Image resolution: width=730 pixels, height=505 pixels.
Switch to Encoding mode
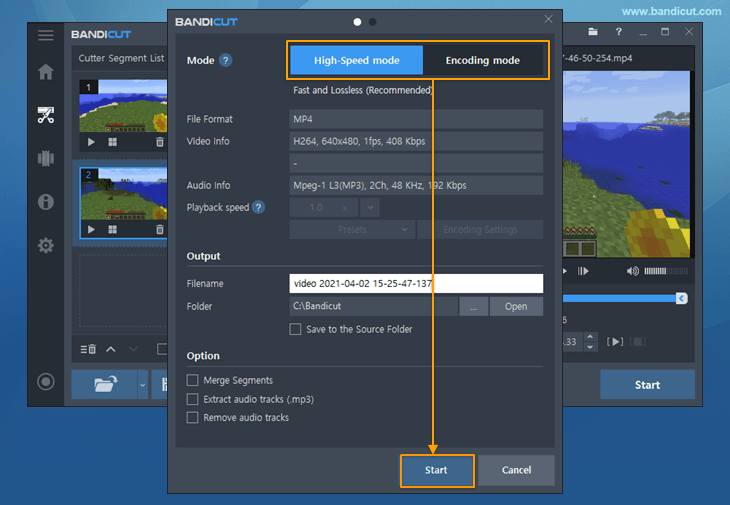click(x=483, y=61)
